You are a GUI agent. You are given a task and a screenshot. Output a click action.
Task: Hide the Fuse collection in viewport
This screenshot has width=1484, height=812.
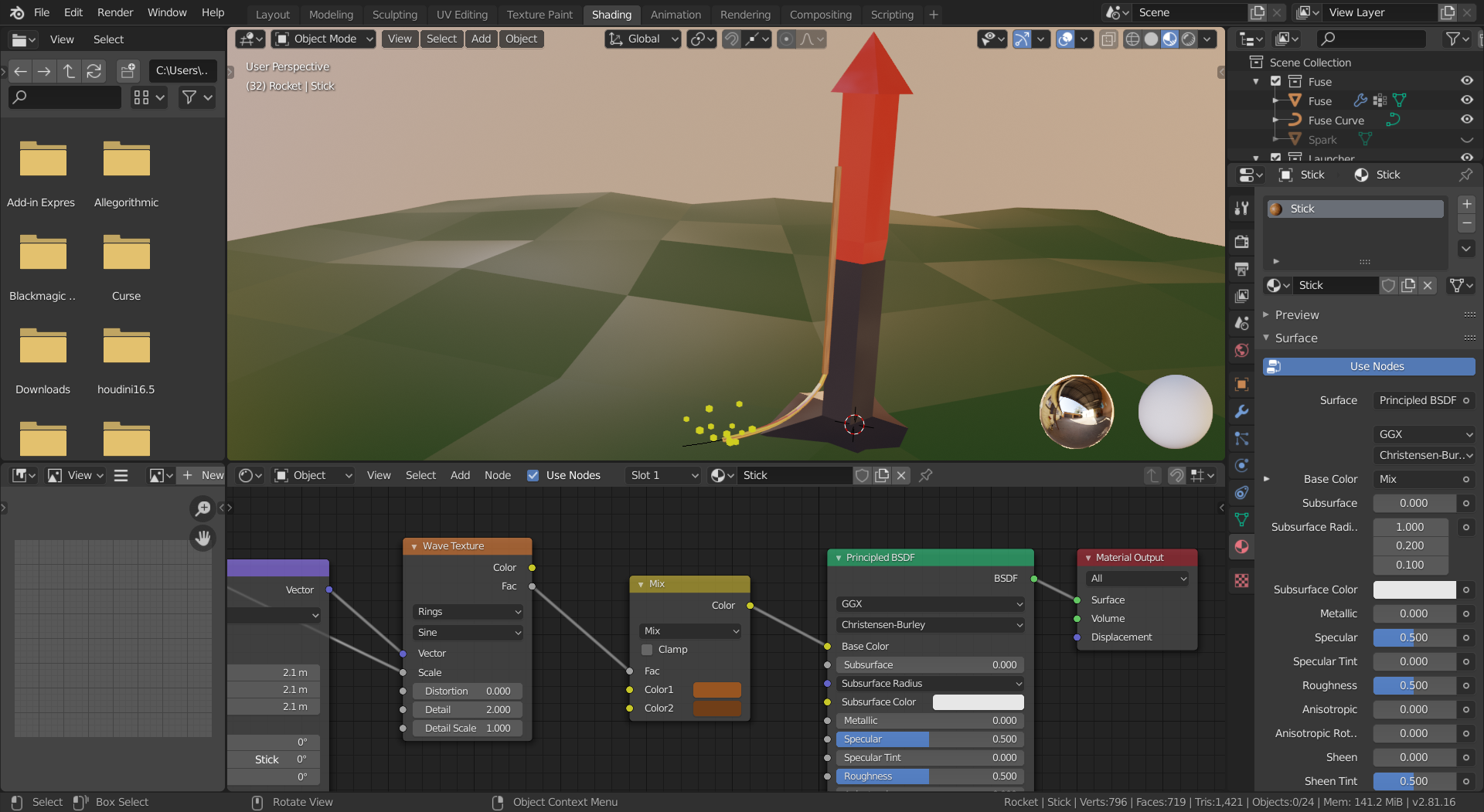[1466, 81]
